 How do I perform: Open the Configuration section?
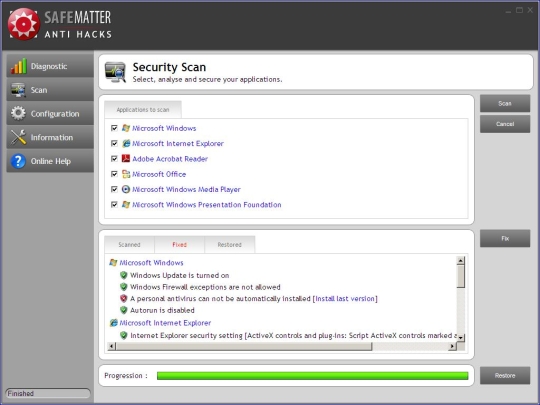[x=50, y=113]
